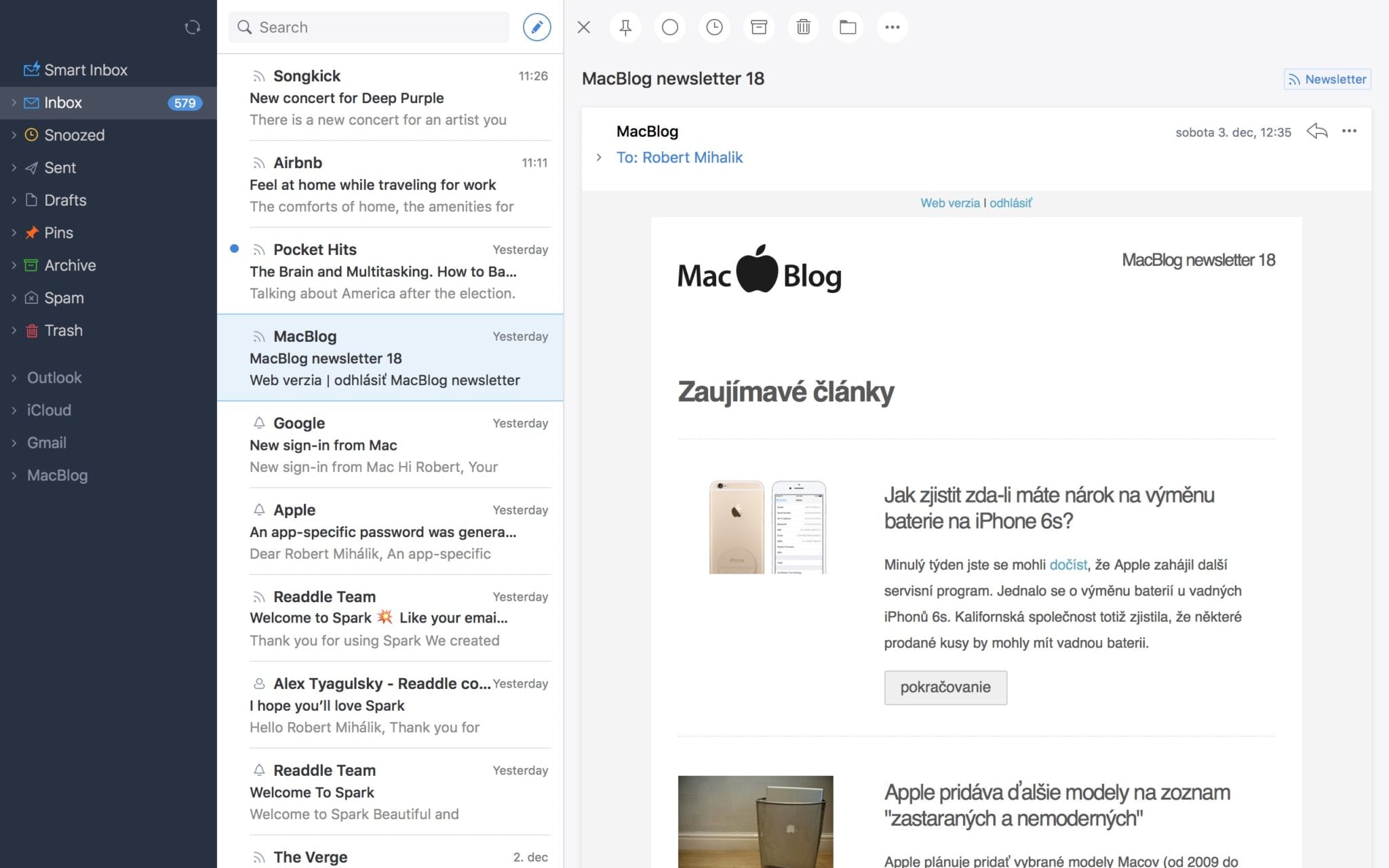Viewport: 1389px width, 868px height.
Task: Expand the MacBlog account chevron
Action: coord(14,475)
